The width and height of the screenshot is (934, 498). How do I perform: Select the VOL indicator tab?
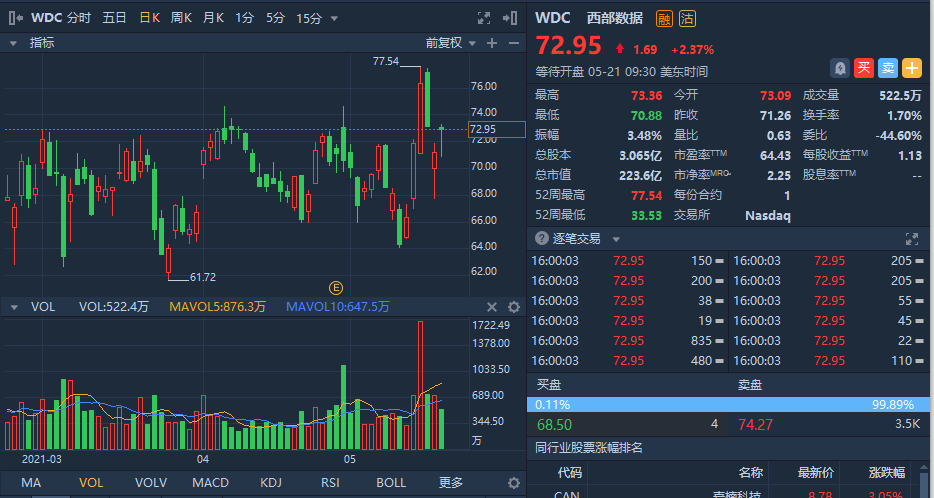[91, 483]
